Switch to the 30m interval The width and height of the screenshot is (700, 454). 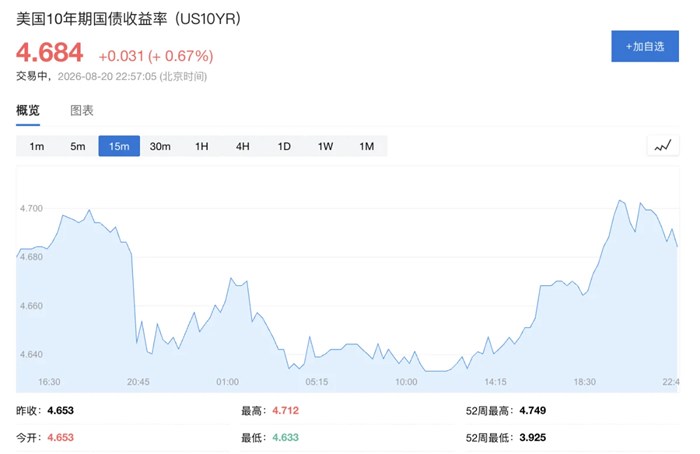160,146
